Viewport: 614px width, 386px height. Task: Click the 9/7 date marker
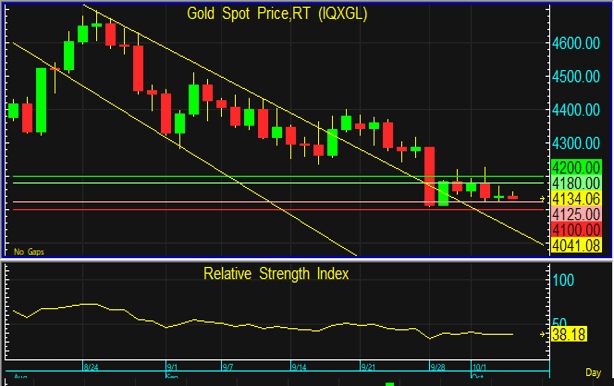[228, 367]
